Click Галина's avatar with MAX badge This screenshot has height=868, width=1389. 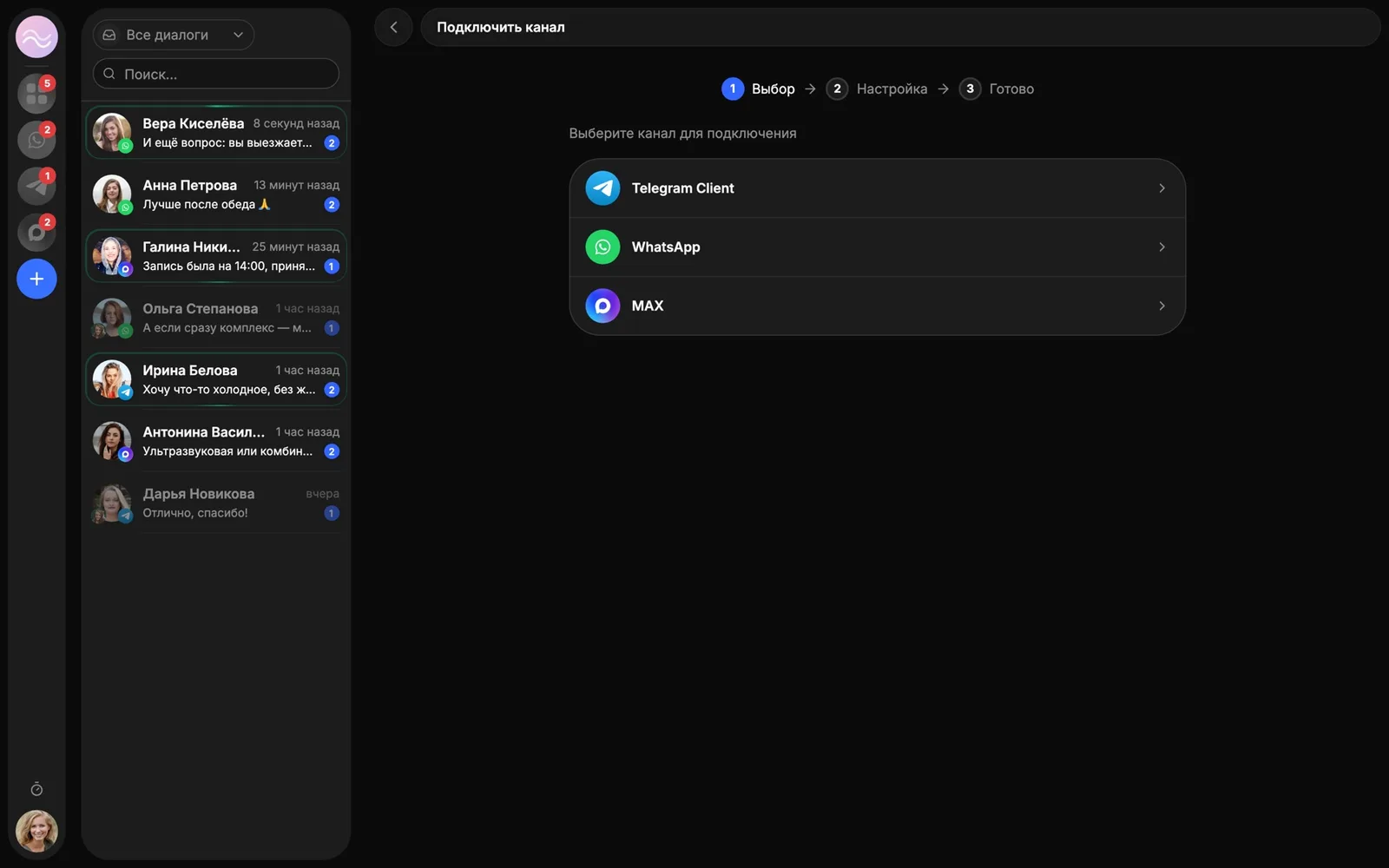(x=112, y=256)
